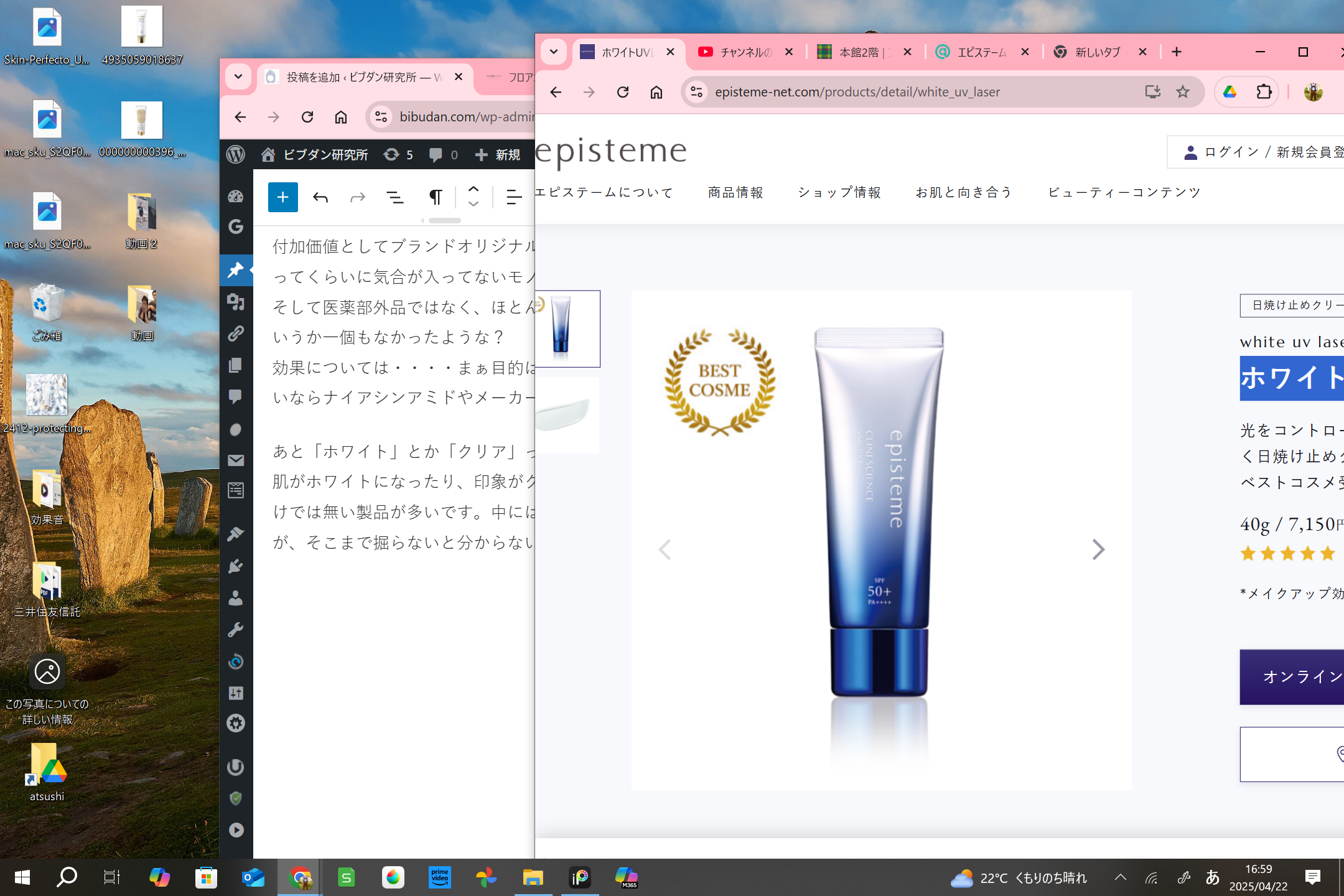Open document overview list view in editor
The height and width of the screenshot is (896, 1344).
pyautogui.click(x=395, y=198)
